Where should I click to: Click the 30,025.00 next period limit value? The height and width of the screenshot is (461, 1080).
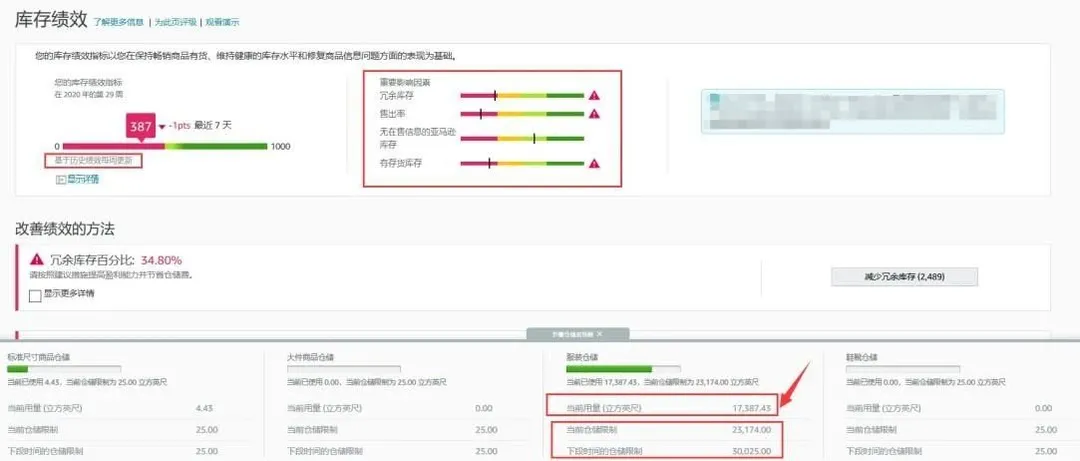pyautogui.click(x=751, y=451)
